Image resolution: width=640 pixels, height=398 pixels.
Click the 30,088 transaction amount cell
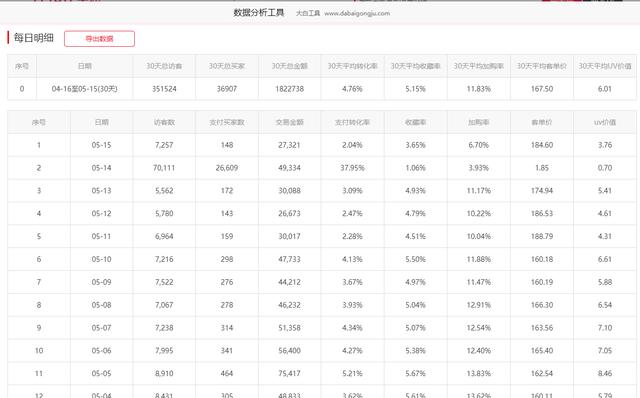289,191
